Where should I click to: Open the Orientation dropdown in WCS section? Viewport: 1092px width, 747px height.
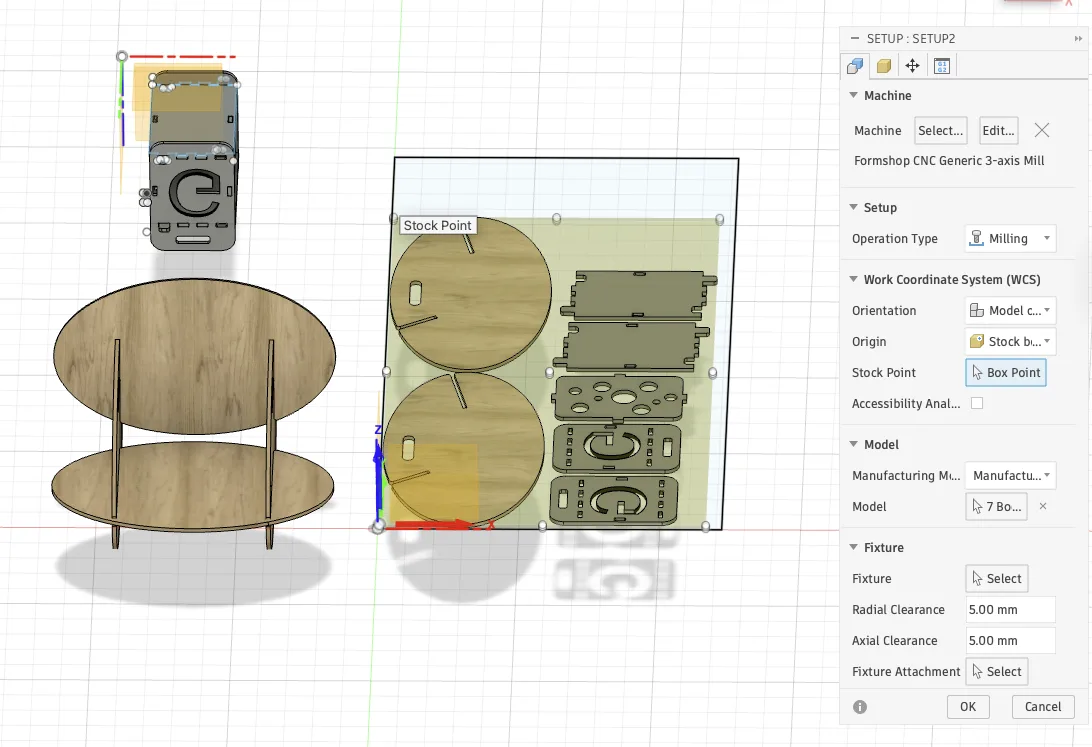pos(1010,310)
